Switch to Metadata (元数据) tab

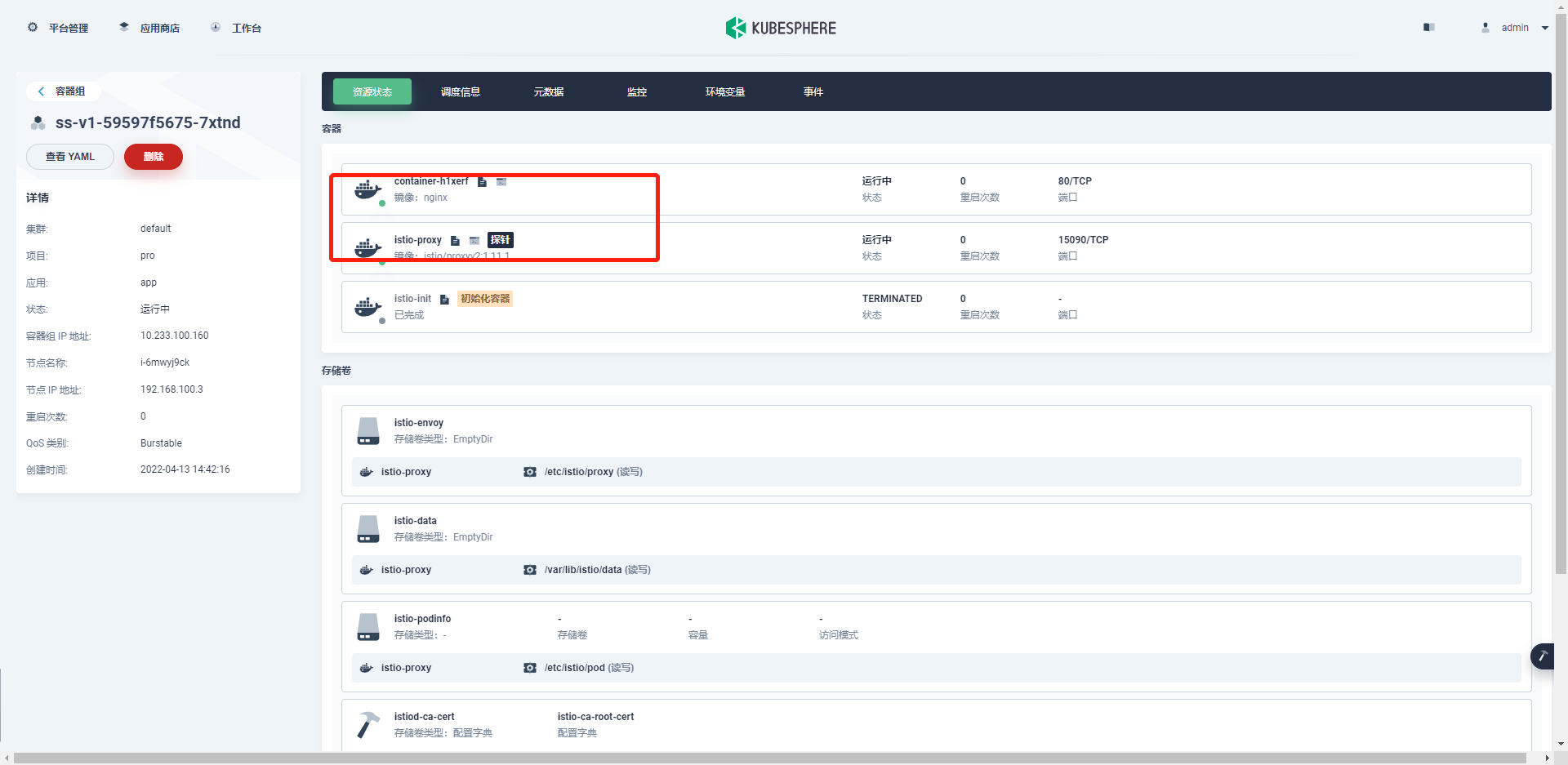coord(549,91)
